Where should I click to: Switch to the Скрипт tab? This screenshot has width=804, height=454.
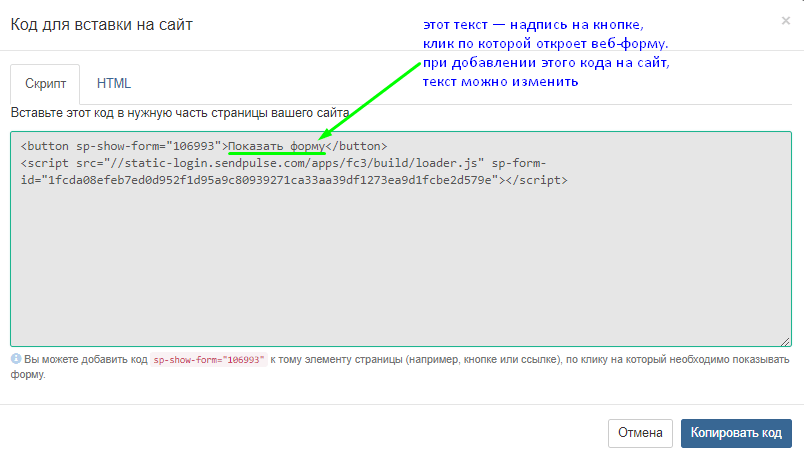[x=45, y=84]
